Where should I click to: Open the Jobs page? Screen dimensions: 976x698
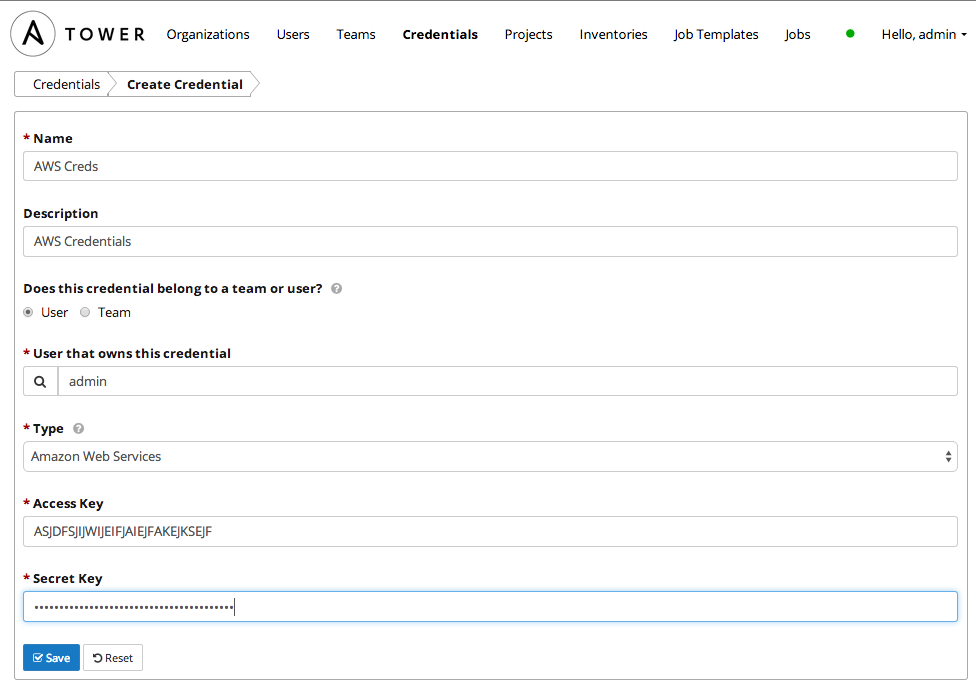pyautogui.click(x=797, y=34)
